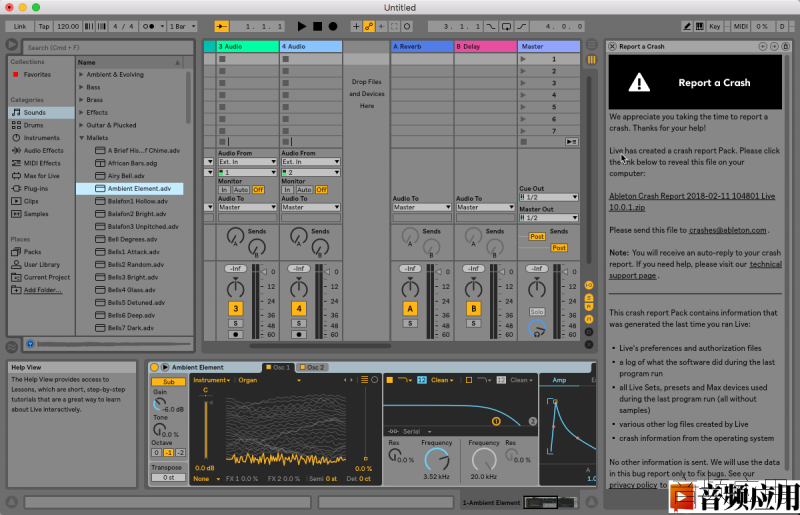Open the Ableton Crash Report zip link
800x515 pixels.
[692, 202]
